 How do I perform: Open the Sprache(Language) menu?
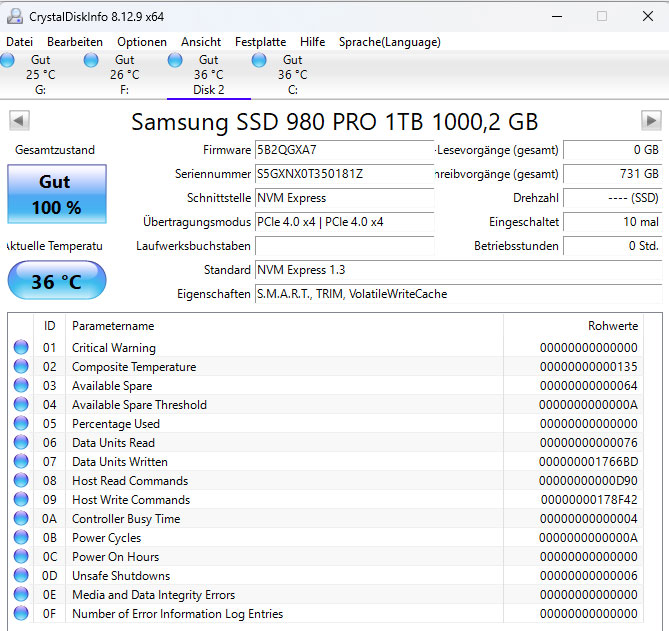point(390,42)
